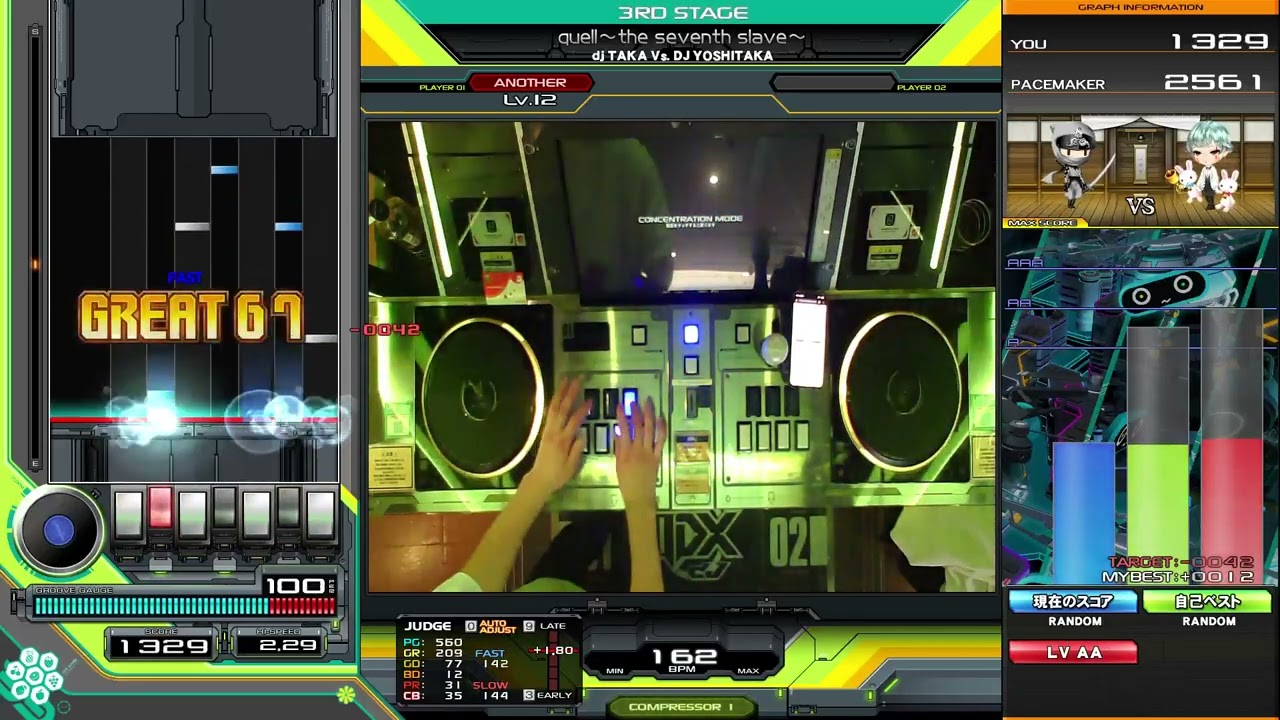
Task: Click the TARGET:-0042 text
Action: pos(1180,563)
